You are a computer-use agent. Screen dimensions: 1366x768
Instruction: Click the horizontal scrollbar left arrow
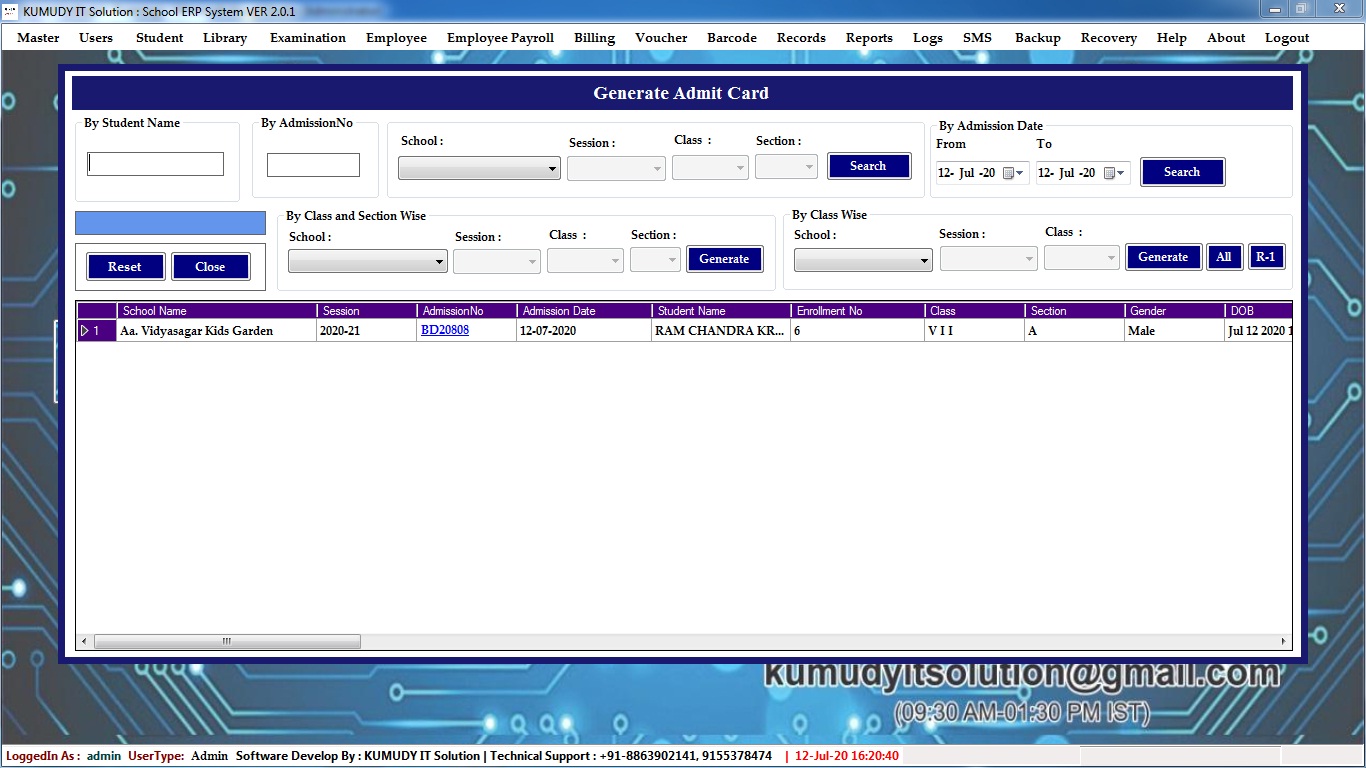84,641
